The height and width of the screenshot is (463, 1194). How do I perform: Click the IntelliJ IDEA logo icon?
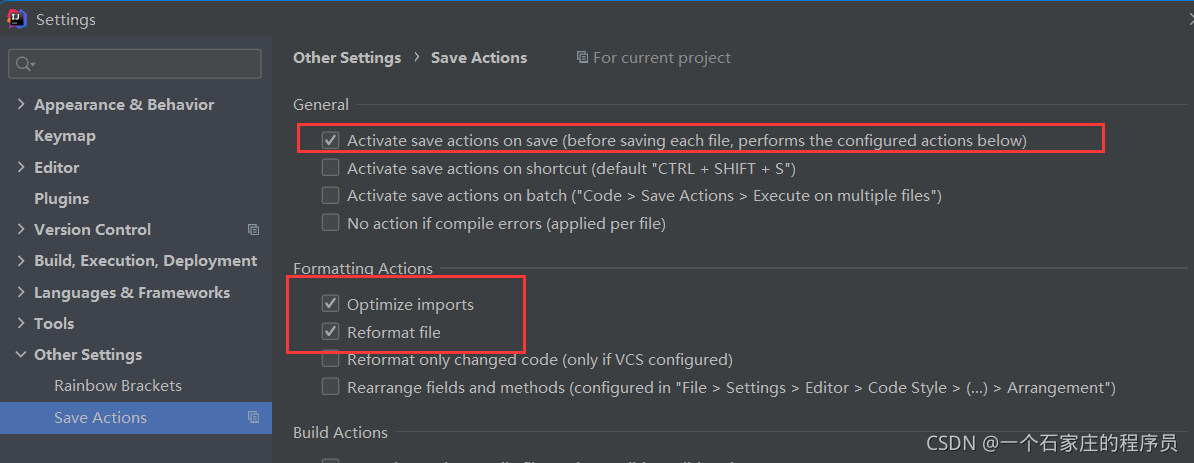[17, 19]
